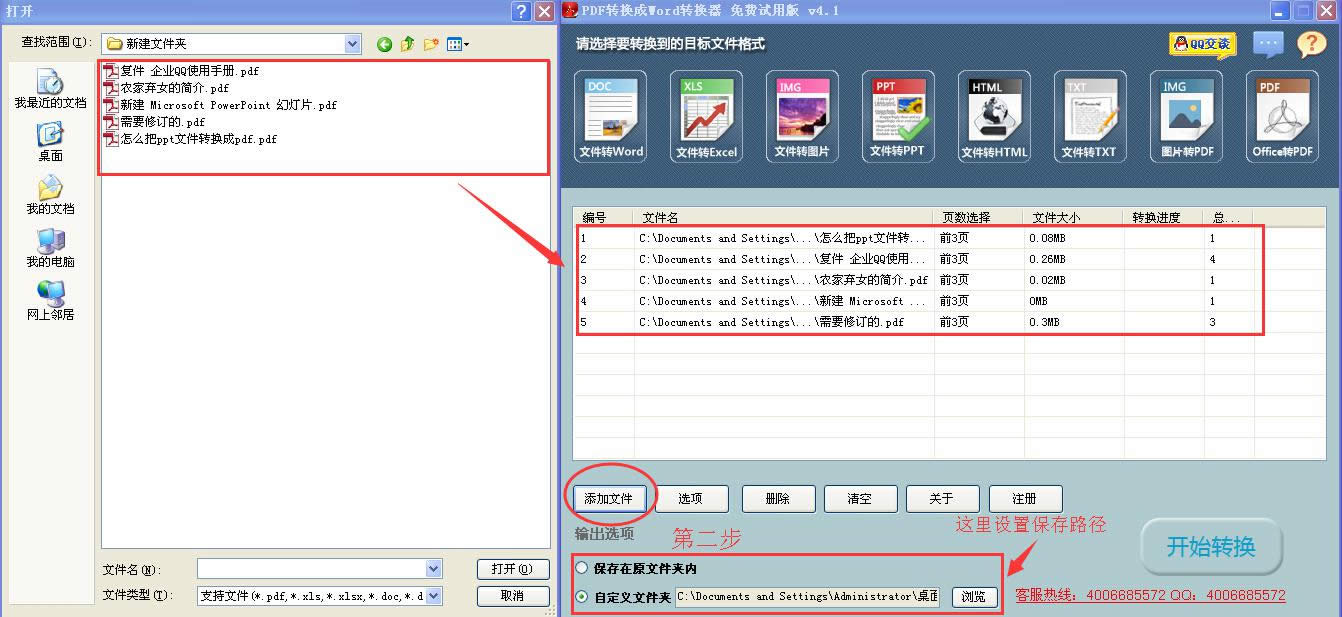Open the help question mark icon
This screenshot has width=1342, height=617.
click(1313, 45)
